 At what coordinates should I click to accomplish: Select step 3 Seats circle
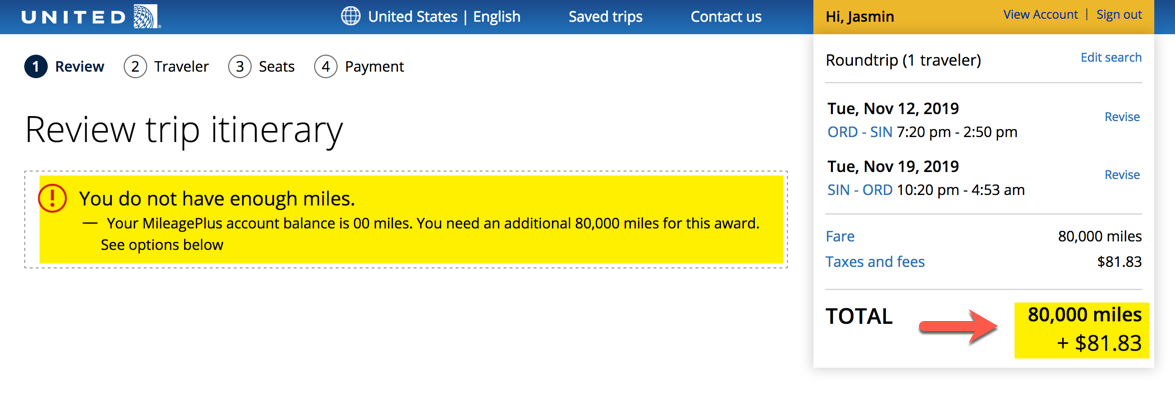(239, 67)
